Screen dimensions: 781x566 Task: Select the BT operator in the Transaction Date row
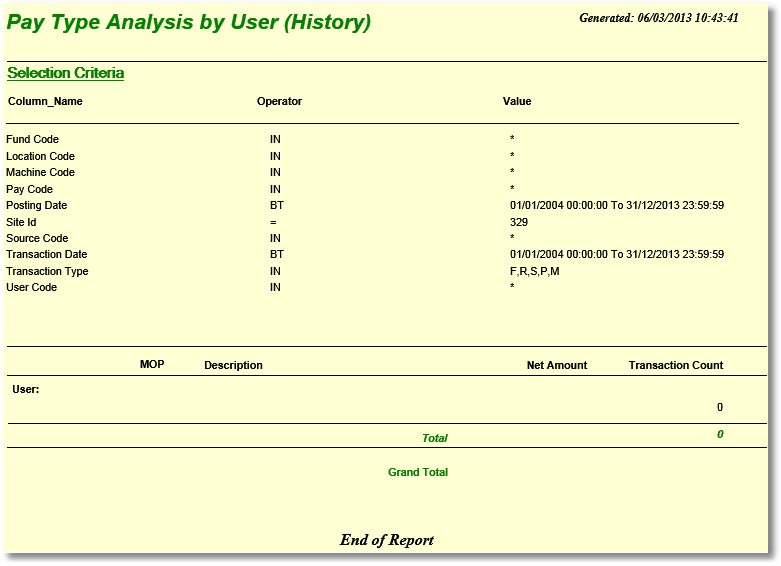pyautogui.click(x=277, y=254)
